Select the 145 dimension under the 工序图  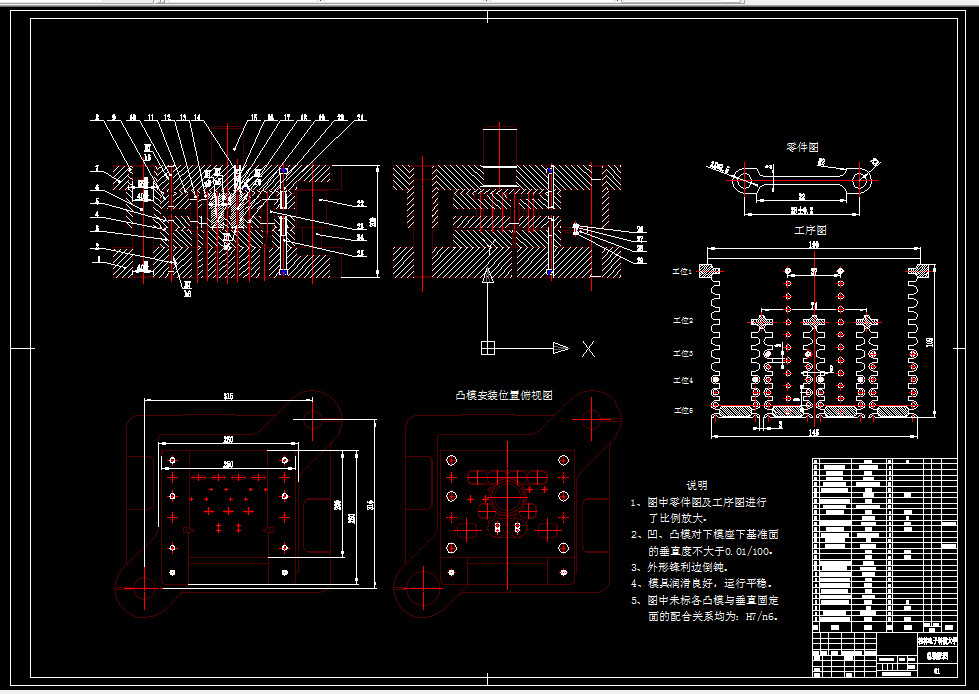point(814,432)
